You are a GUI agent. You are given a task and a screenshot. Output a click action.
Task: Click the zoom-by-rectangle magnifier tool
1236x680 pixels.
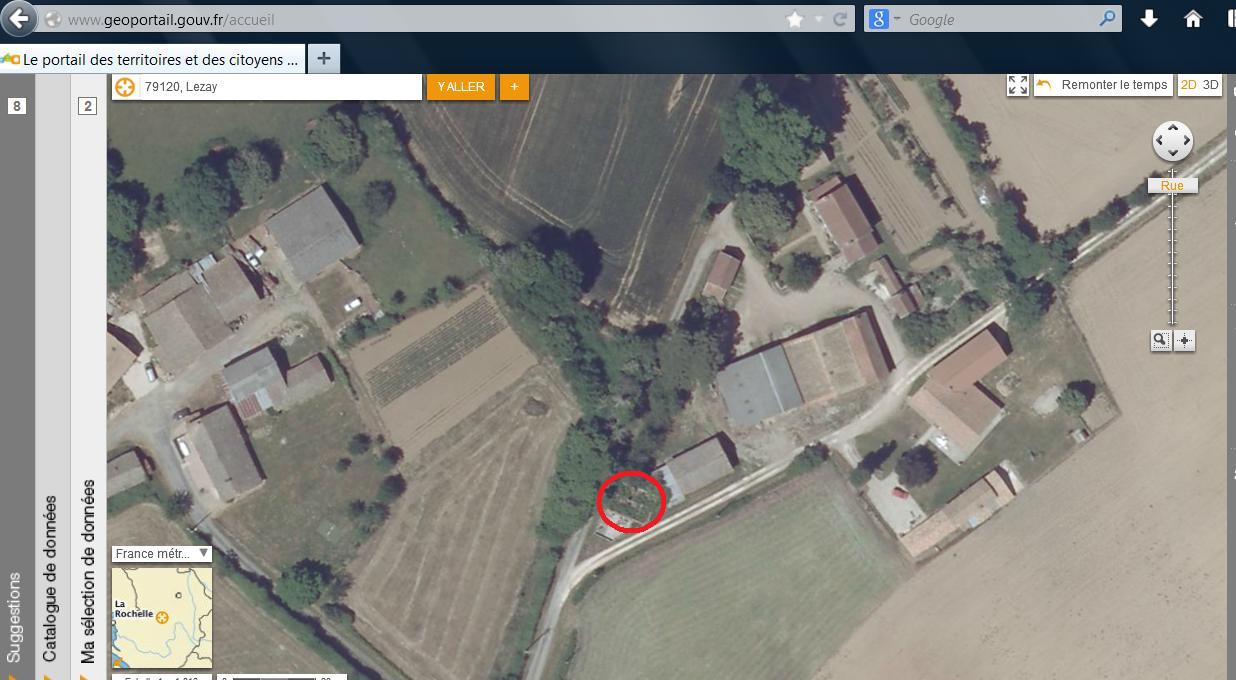coord(1160,340)
